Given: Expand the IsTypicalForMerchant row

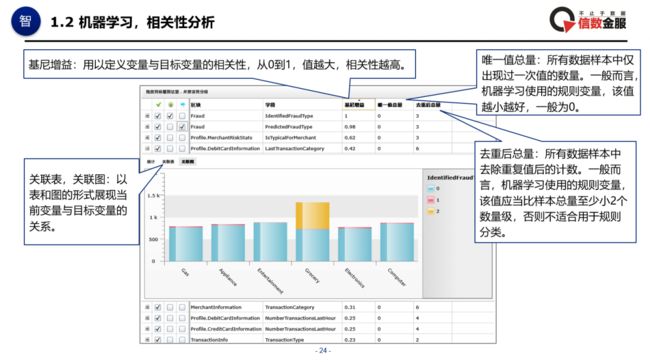Looking at the screenshot, I should coord(147,138).
